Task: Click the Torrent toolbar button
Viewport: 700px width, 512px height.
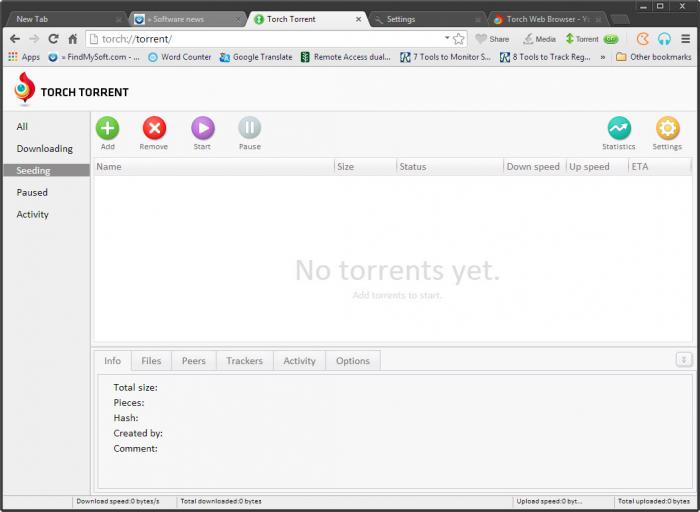Action: [x=582, y=39]
